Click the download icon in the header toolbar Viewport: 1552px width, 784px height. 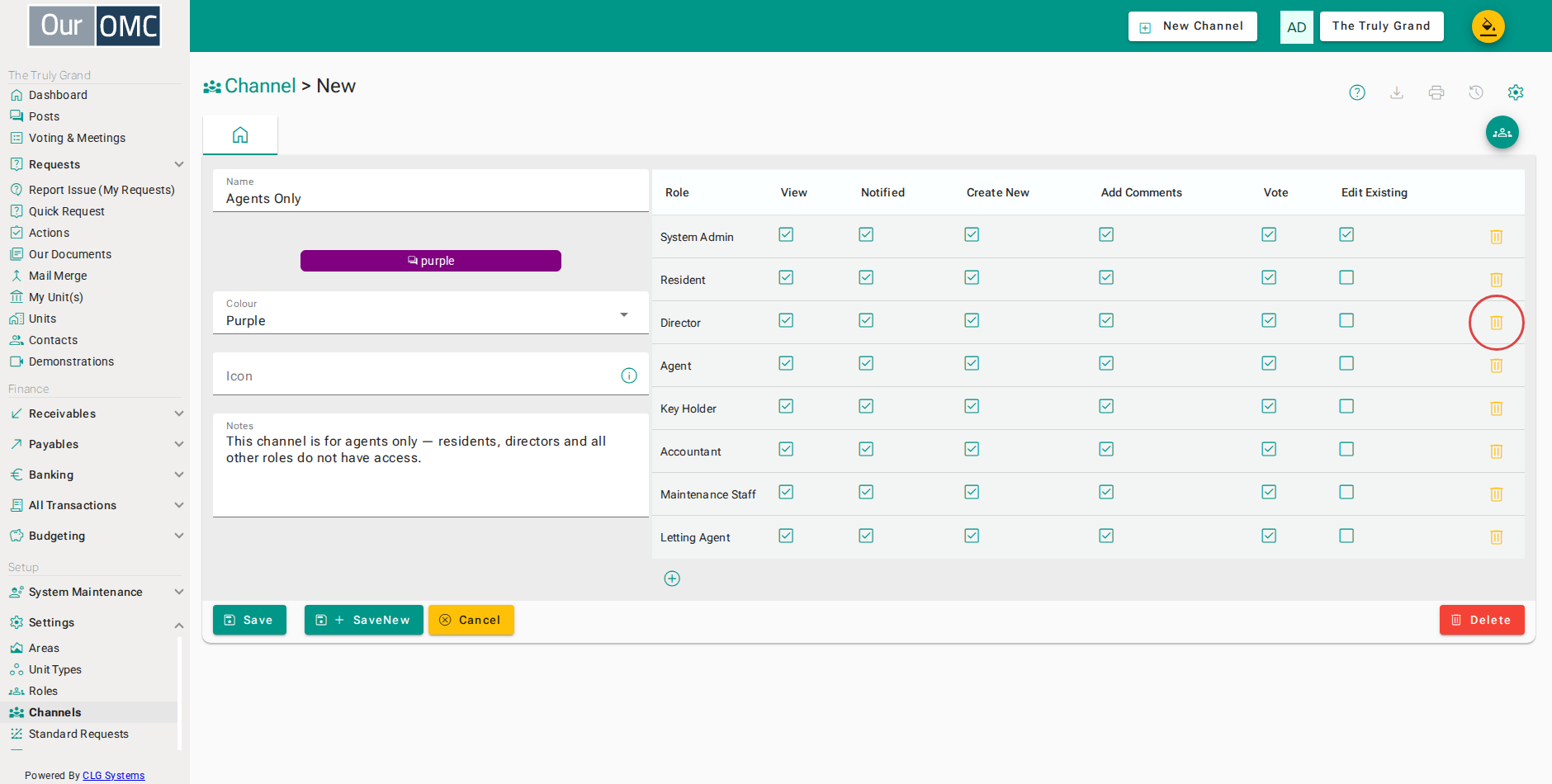click(1397, 92)
